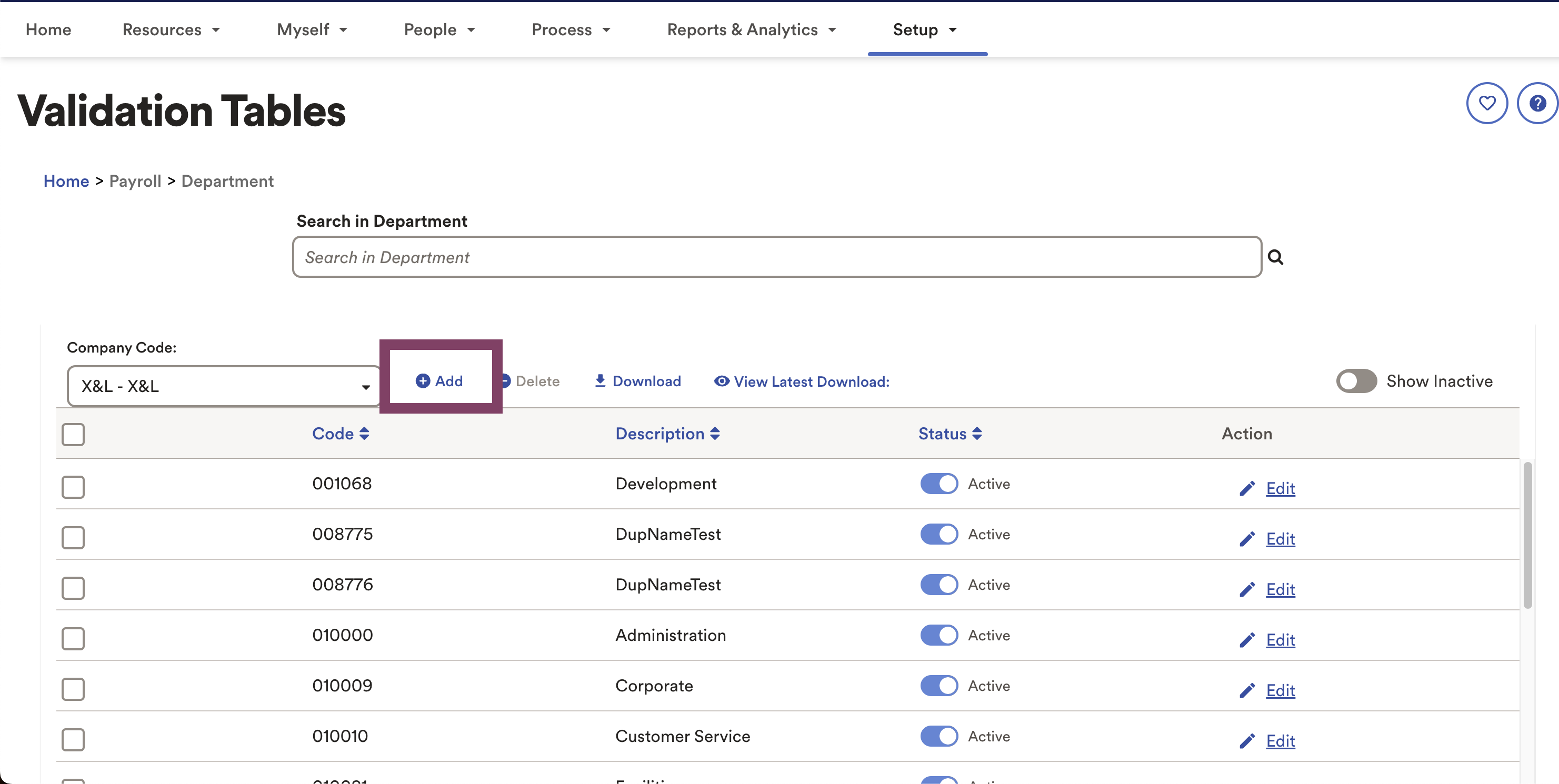The height and width of the screenshot is (784, 1559).
Task: Open help via the question mark icon
Action: 1537,104
